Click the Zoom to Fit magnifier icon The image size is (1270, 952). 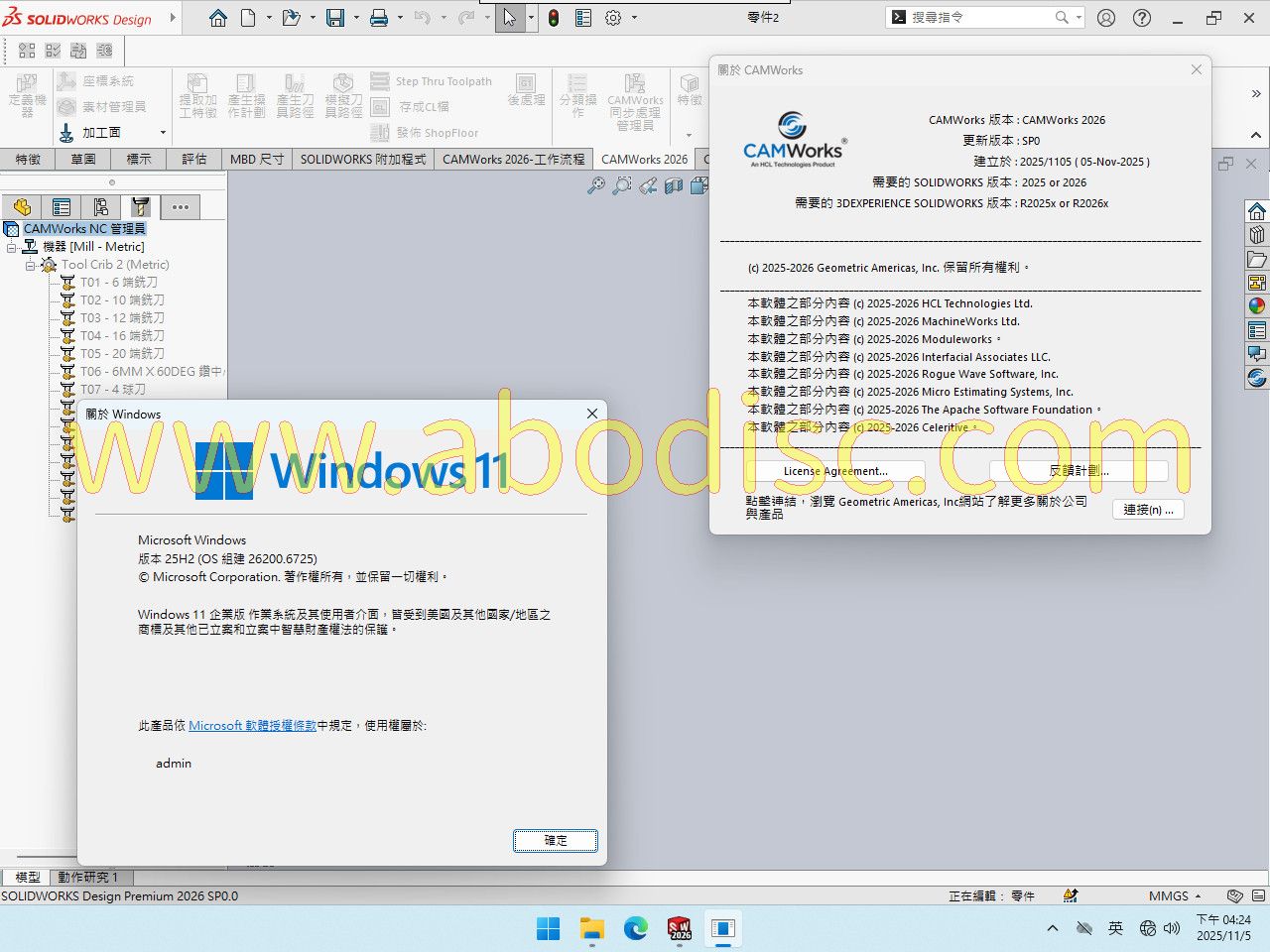click(595, 185)
